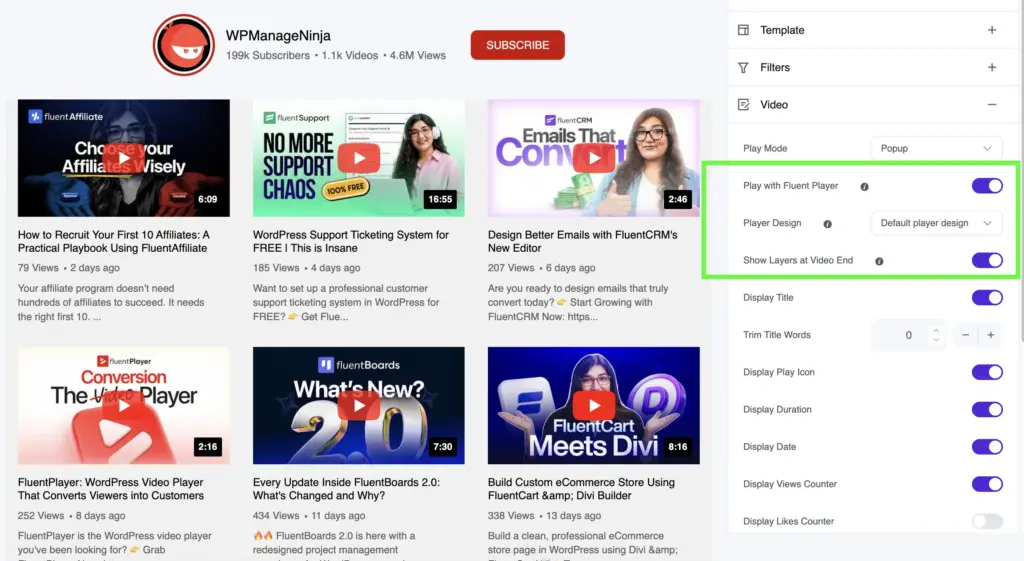
Task: Click the 2:46 duration badge
Action: tap(677, 199)
